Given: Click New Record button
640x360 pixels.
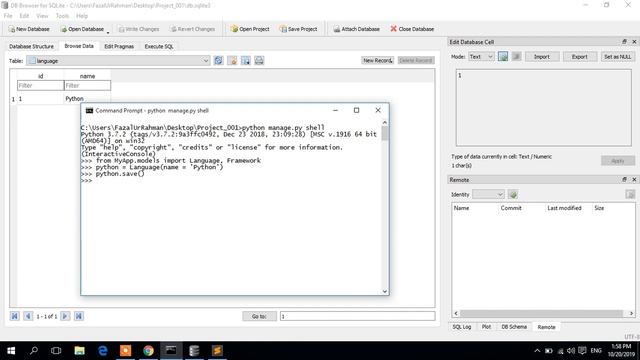Looking at the screenshot, I should pos(378,60).
